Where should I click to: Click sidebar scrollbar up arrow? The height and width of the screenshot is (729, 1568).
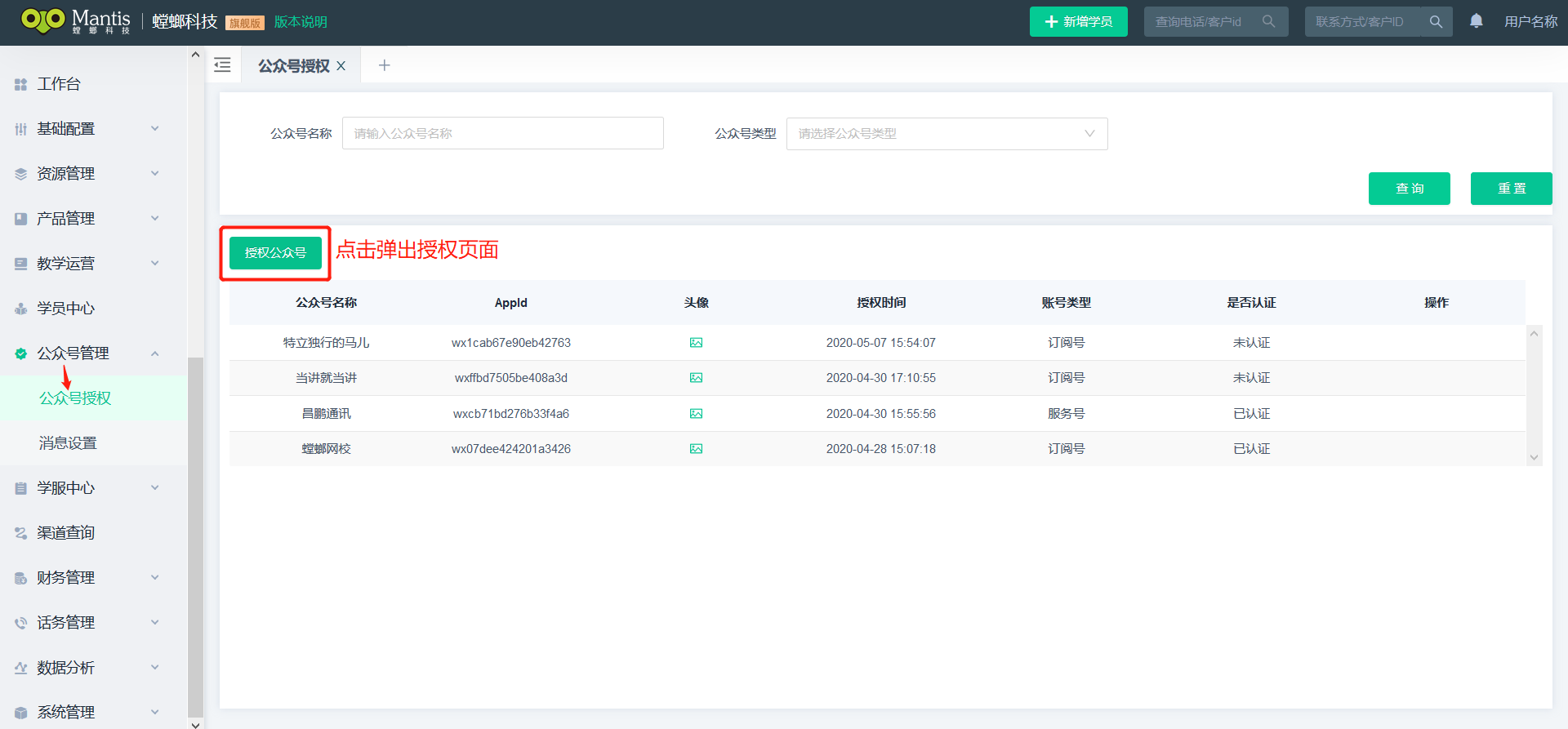click(195, 55)
